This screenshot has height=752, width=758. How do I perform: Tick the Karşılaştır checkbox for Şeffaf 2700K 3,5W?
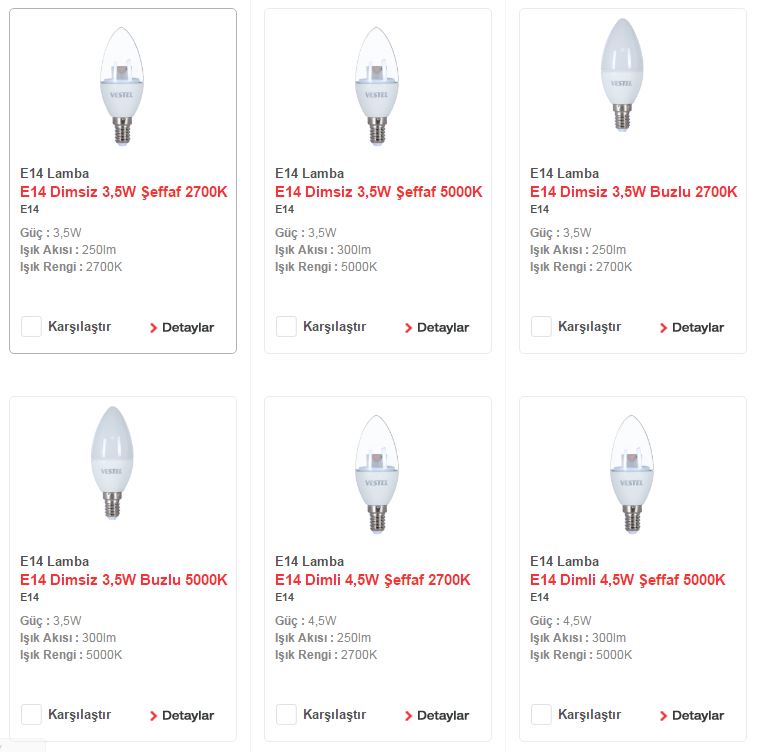click(x=32, y=326)
